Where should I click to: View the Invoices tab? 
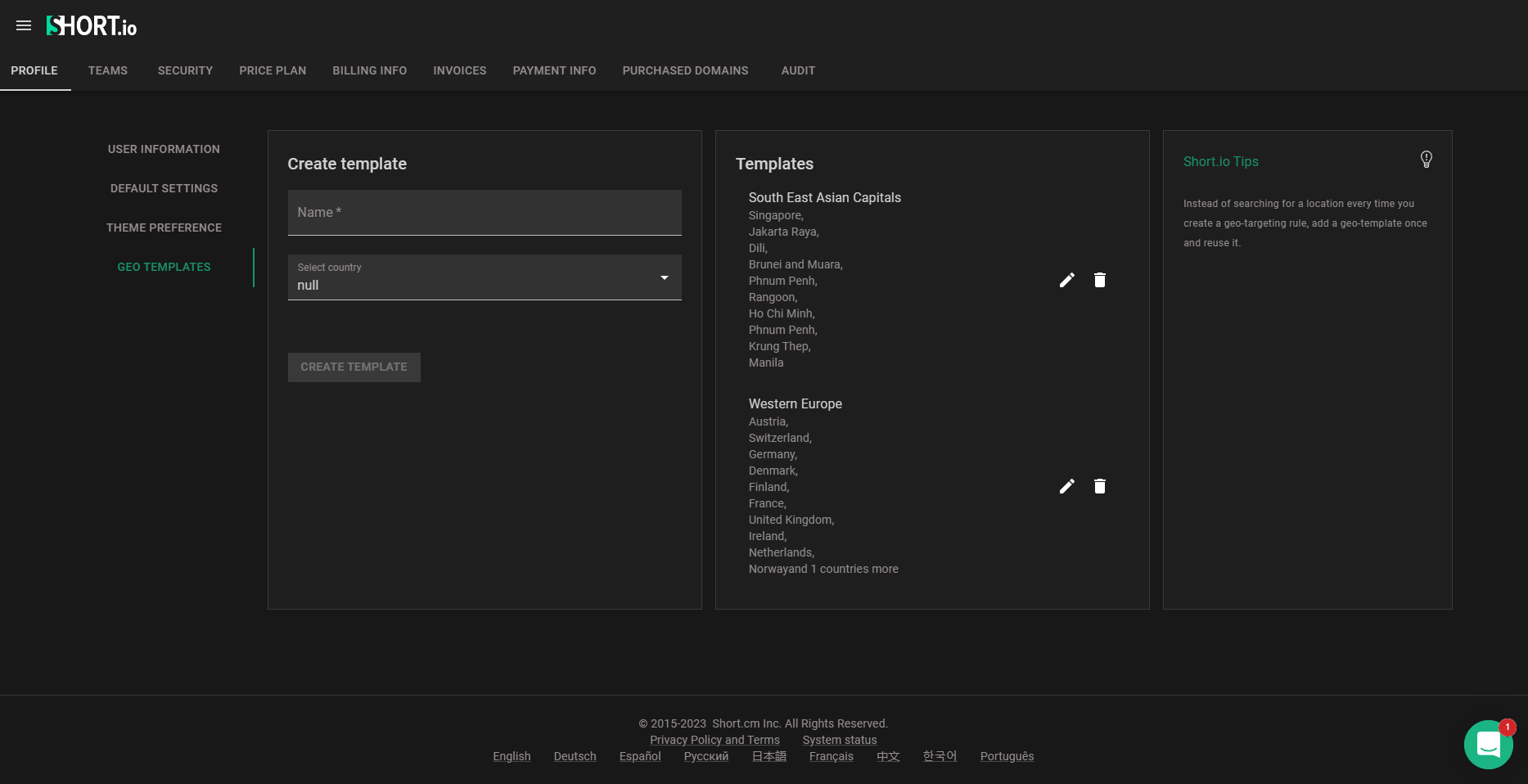(x=460, y=70)
